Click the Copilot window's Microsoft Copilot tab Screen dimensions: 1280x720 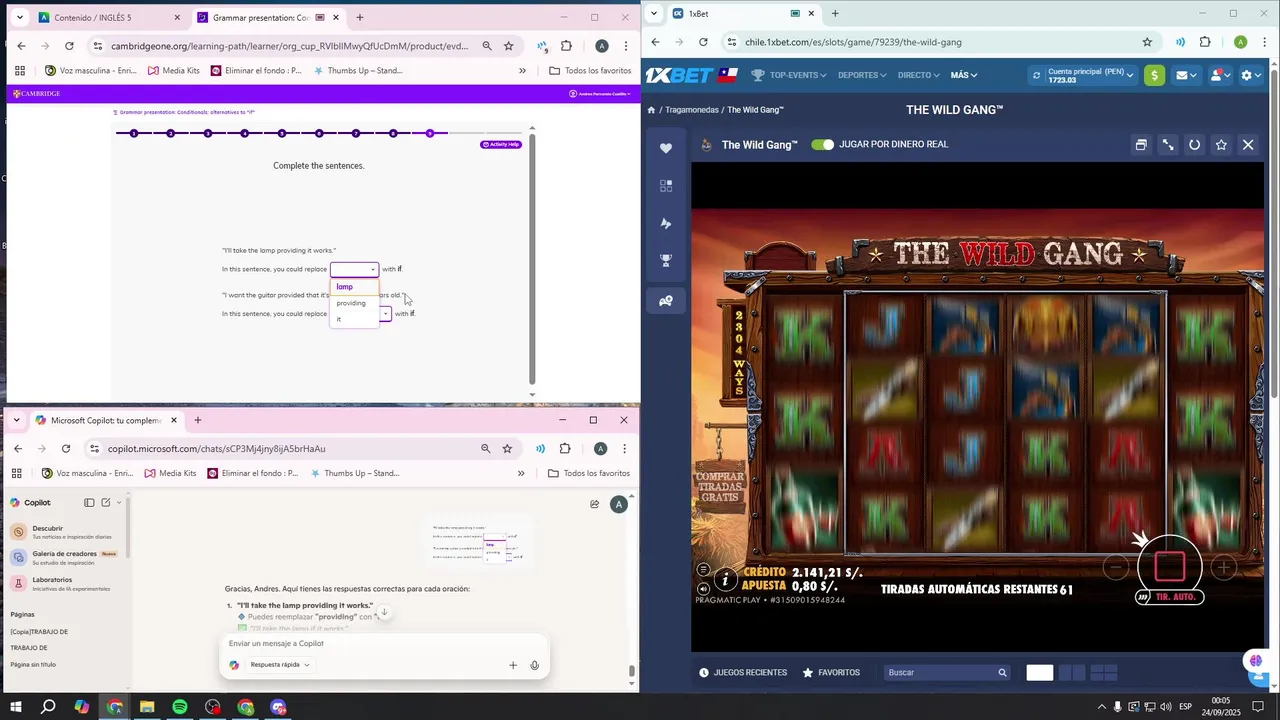click(x=105, y=420)
